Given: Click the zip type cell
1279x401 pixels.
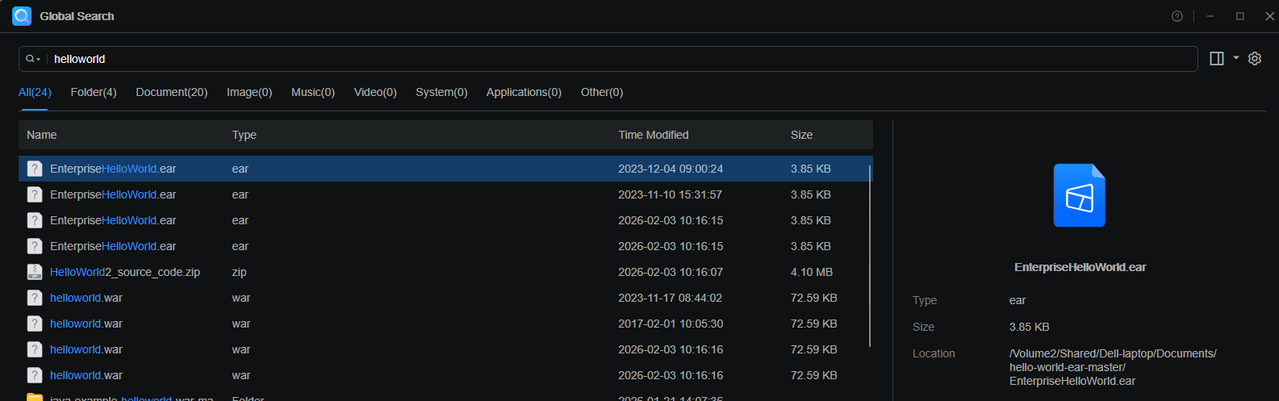Looking at the screenshot, I should point(240,272).
